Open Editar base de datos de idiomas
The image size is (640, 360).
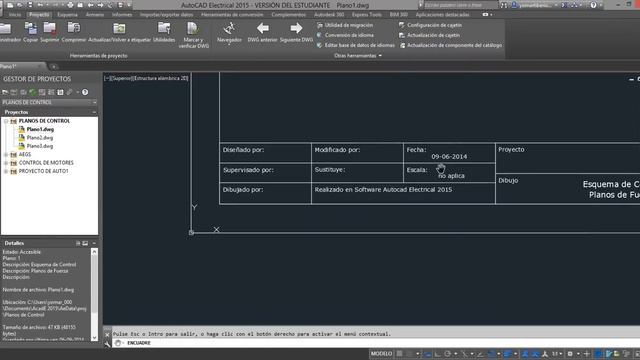(356, 45)
